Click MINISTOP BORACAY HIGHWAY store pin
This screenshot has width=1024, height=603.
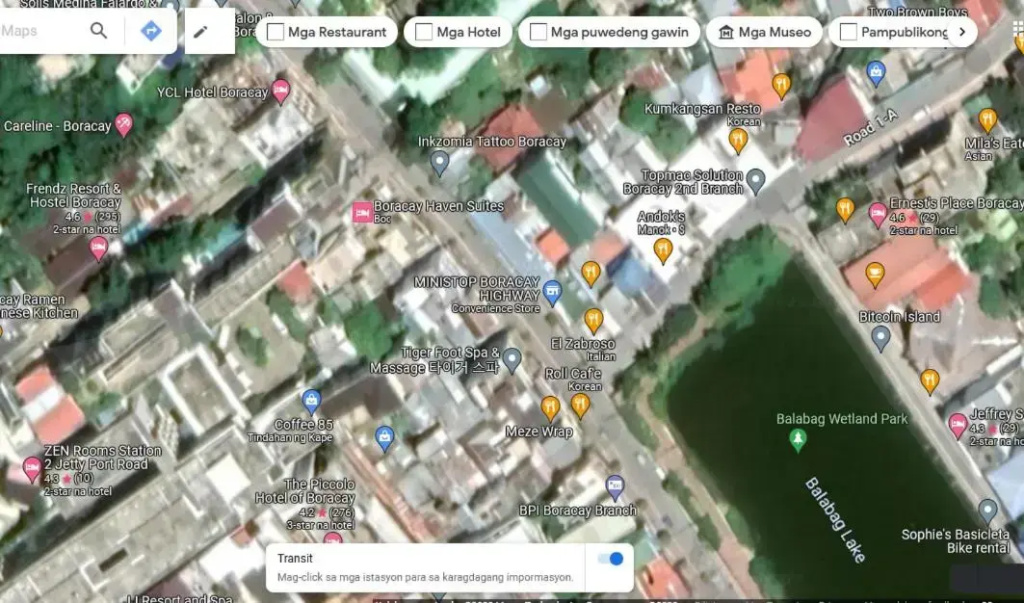coord(552,292)
